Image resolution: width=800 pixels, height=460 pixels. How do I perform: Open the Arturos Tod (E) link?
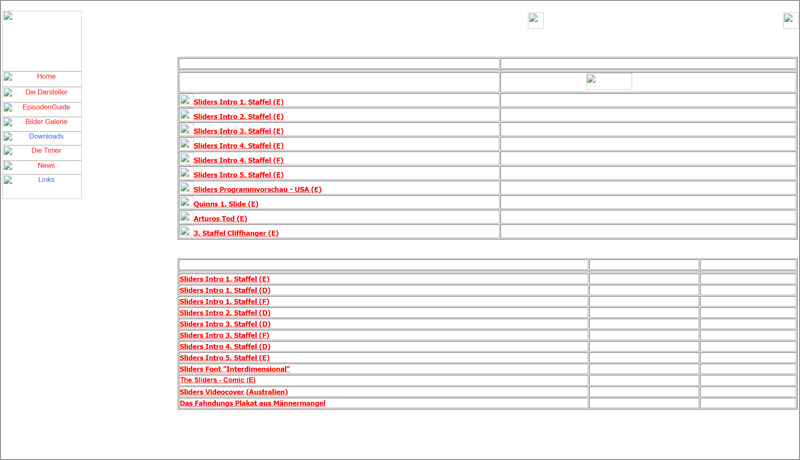[220, 218]
